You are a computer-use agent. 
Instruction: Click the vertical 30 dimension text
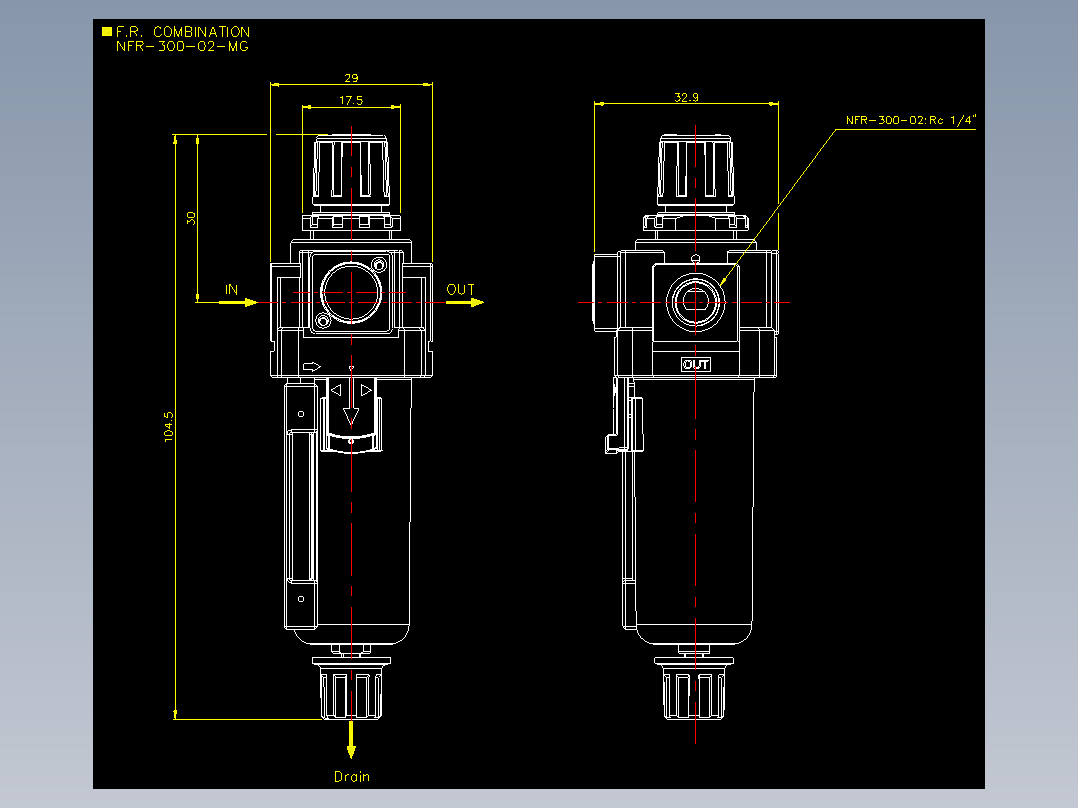tap(190, 218)
